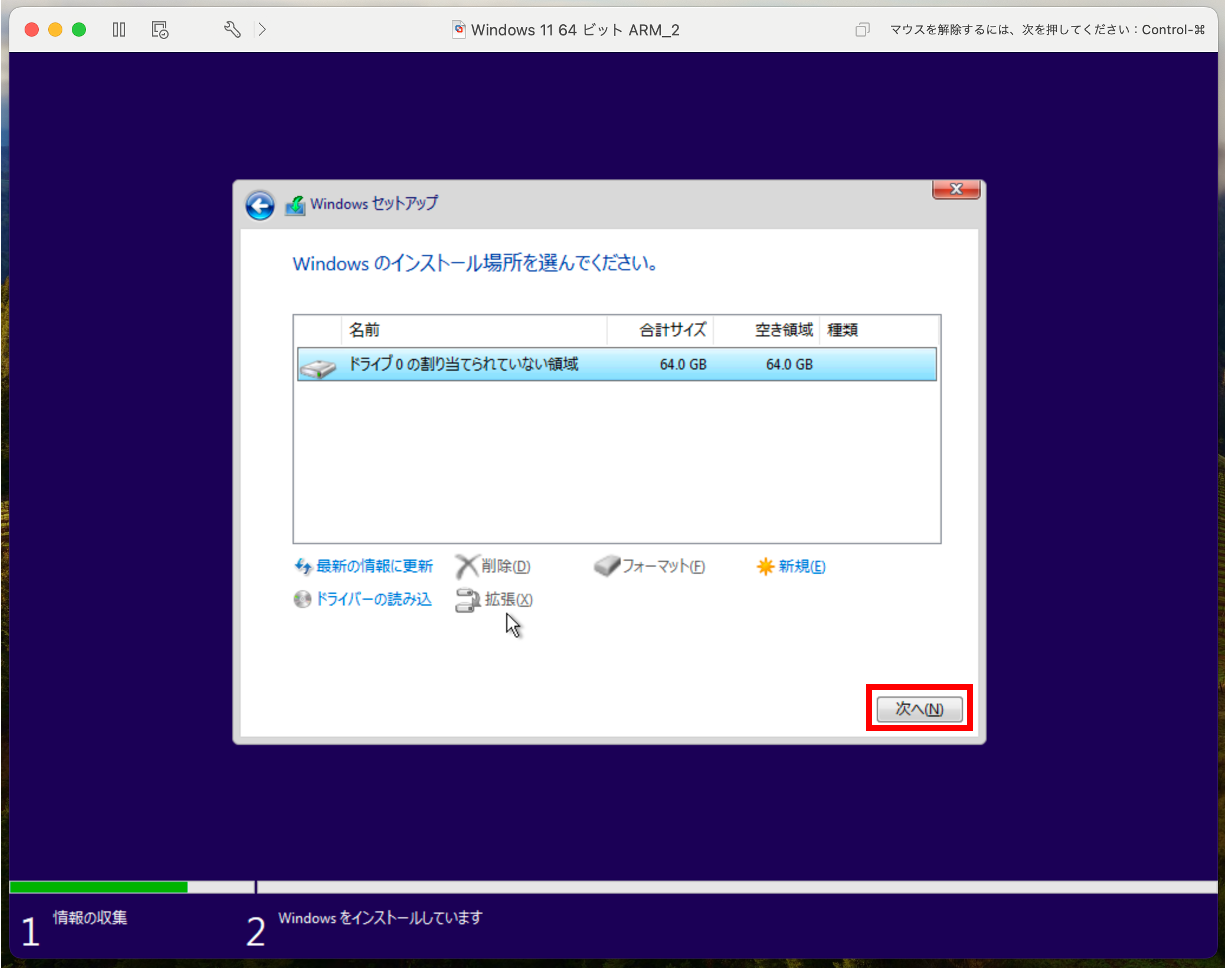
Task: Click the Windows のインストール場所を選んでください heading
Action: (x=475, y=264)
